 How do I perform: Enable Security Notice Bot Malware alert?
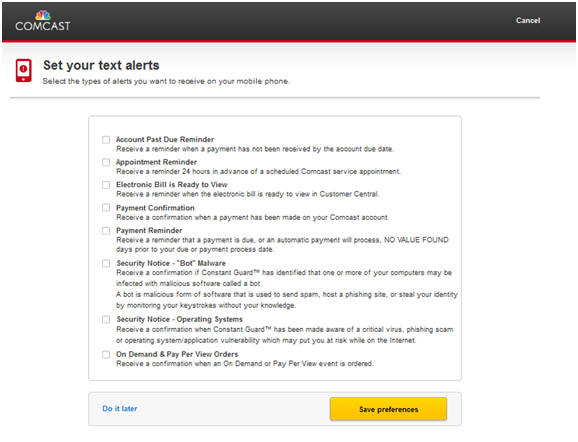pyautogui.click(x=106, y=263)
